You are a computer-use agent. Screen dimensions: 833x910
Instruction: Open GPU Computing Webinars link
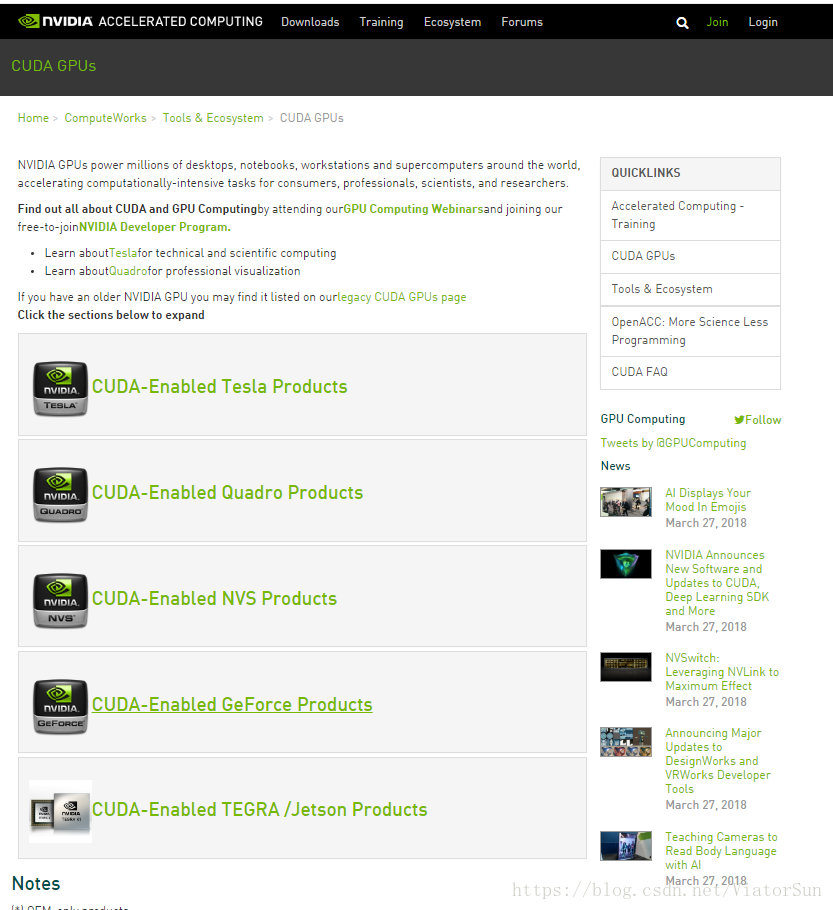point(413,209)
